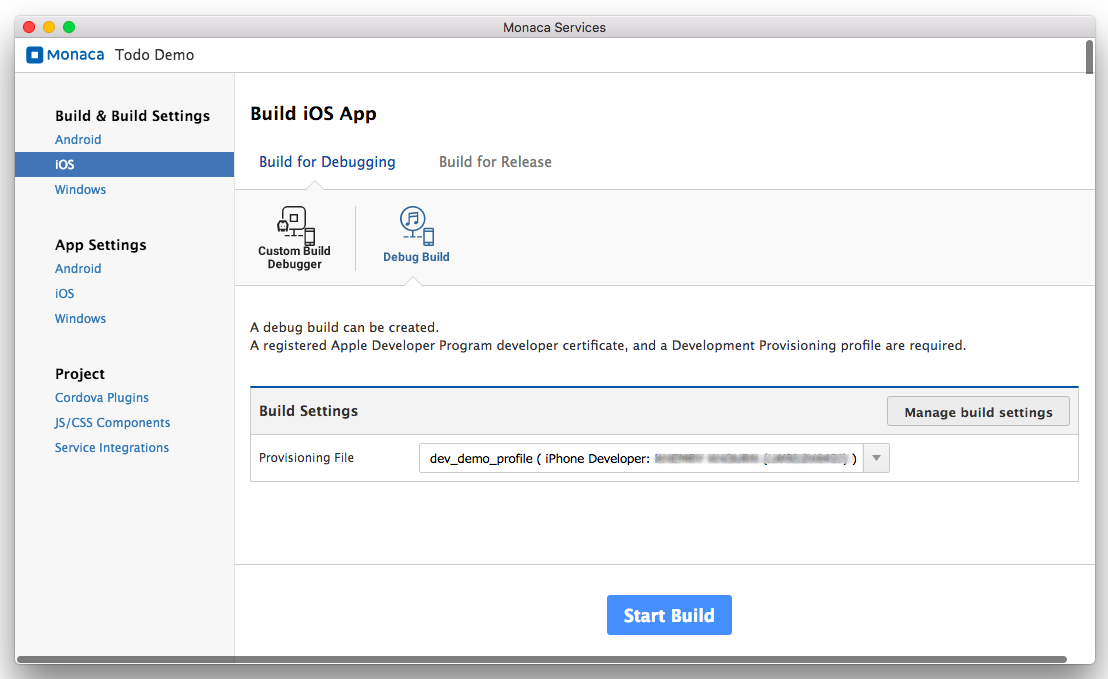Click the green maximize window button
Viewport: 1108px width, 679px height.
click(x=69, y=27)
